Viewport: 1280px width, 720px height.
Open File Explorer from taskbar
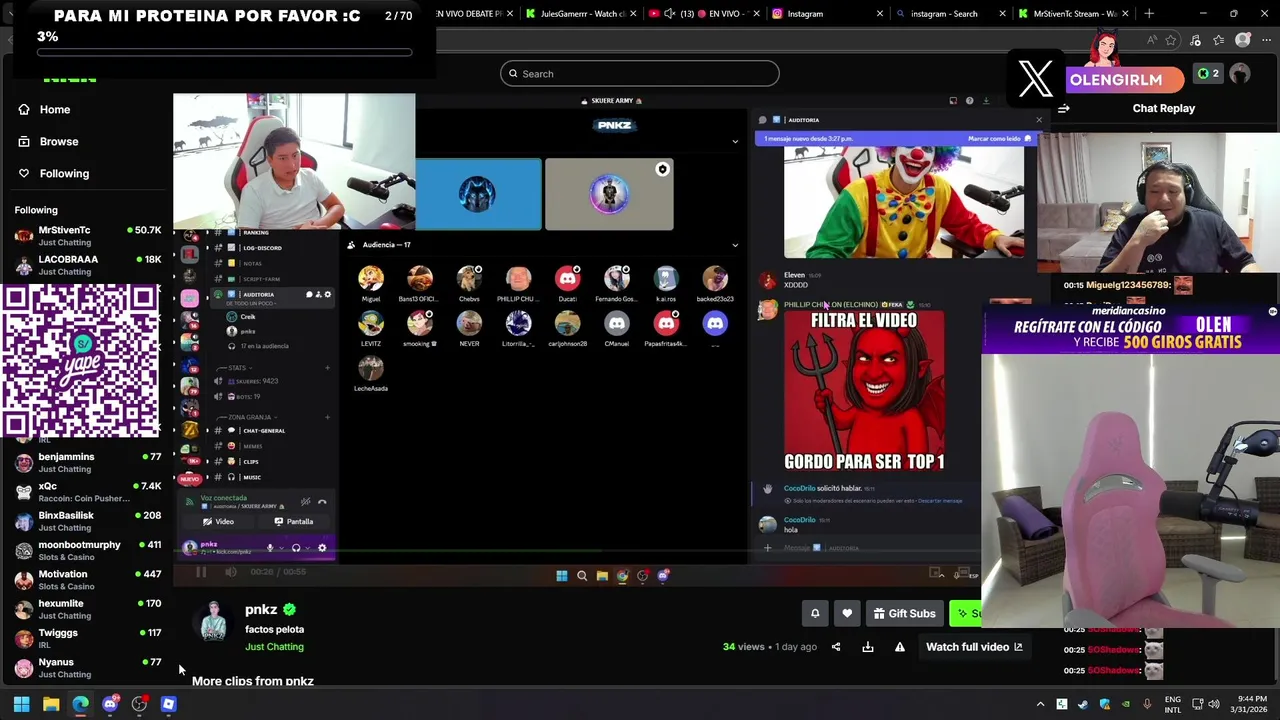pos(51,704)
